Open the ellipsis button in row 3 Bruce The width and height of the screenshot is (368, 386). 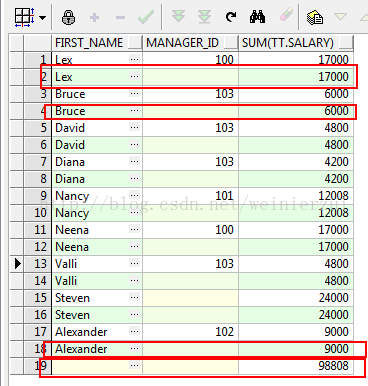(134, 93)
